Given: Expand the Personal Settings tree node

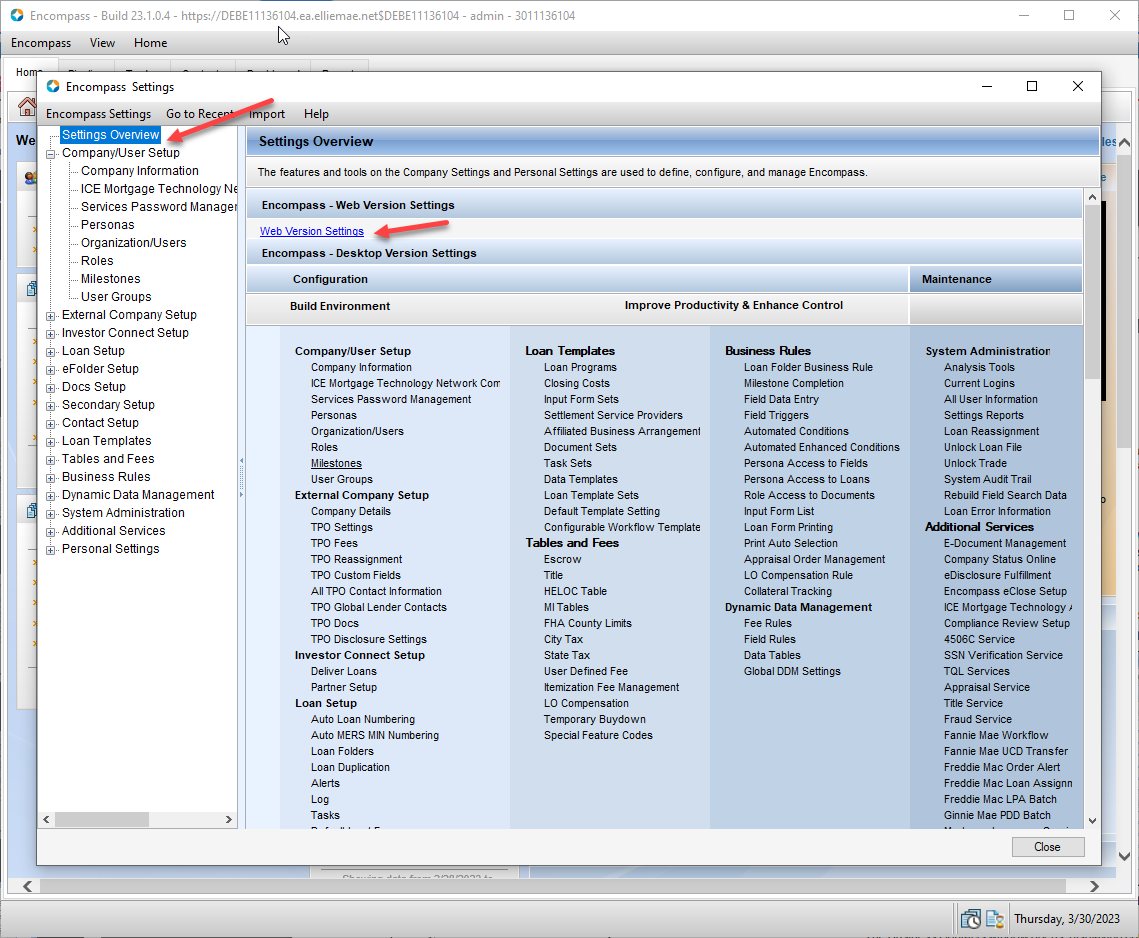Looking at the screenshot, I should point(51,550).
